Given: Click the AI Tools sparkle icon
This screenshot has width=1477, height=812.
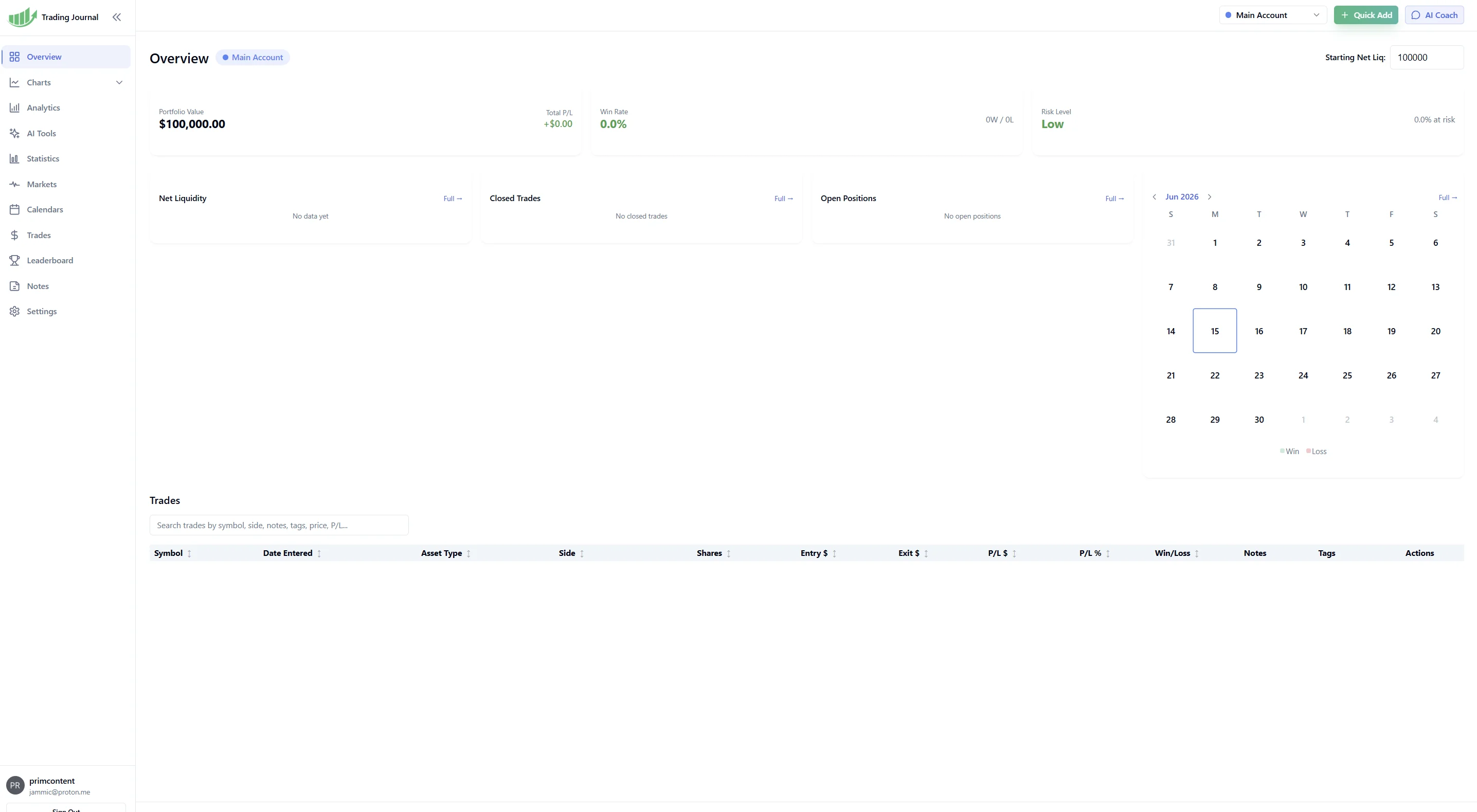Looking at the screenshot, I should (15, 134).
